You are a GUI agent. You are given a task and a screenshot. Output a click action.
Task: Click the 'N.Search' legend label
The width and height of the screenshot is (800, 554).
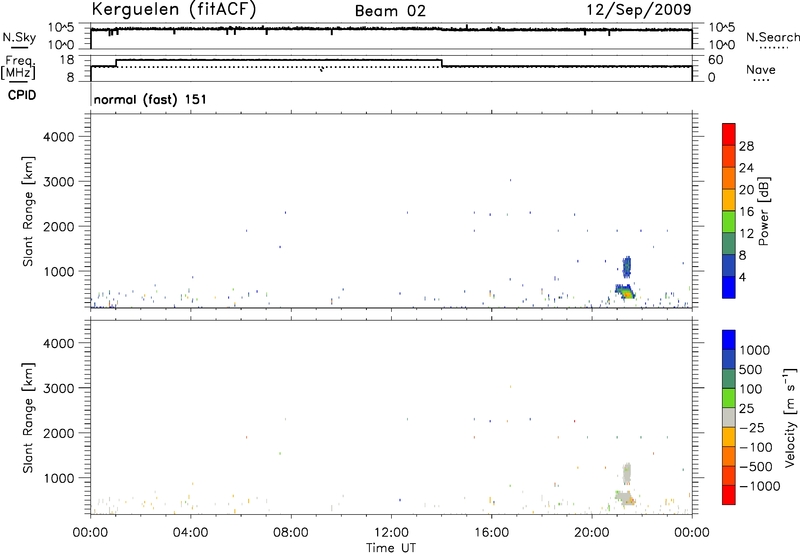click(x=772, y=37)
